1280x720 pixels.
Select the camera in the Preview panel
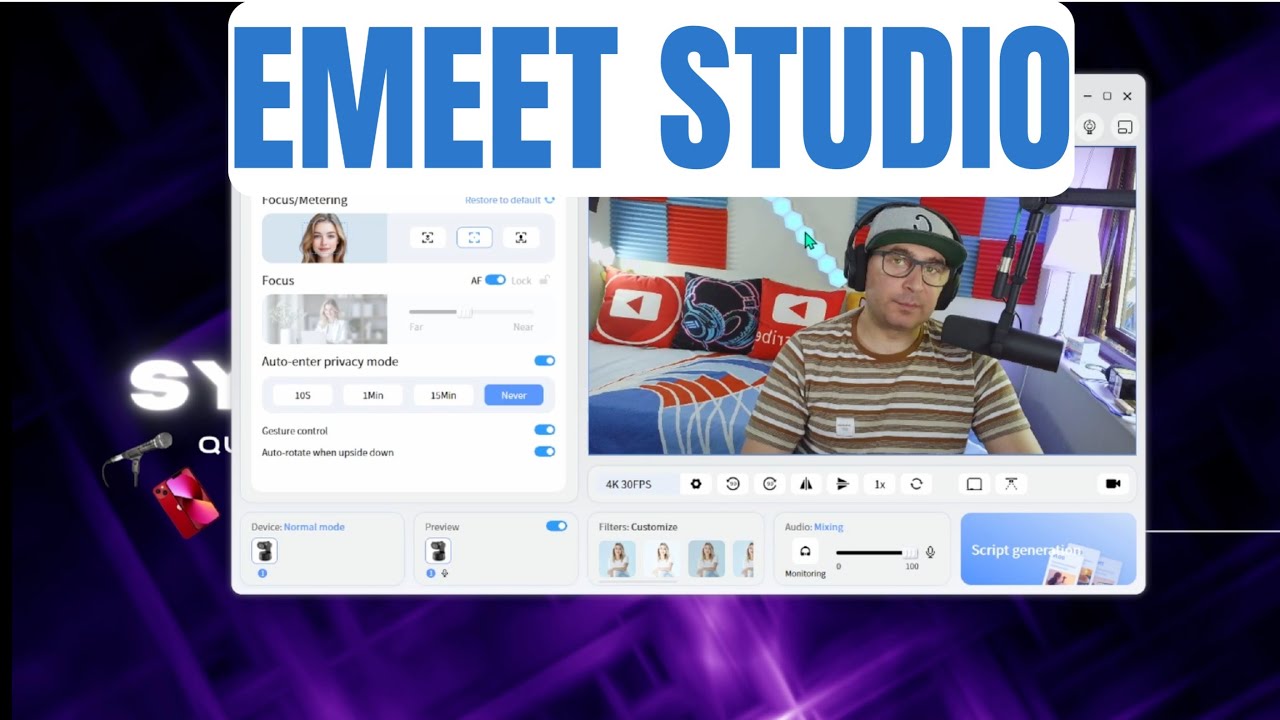(438, 550)
